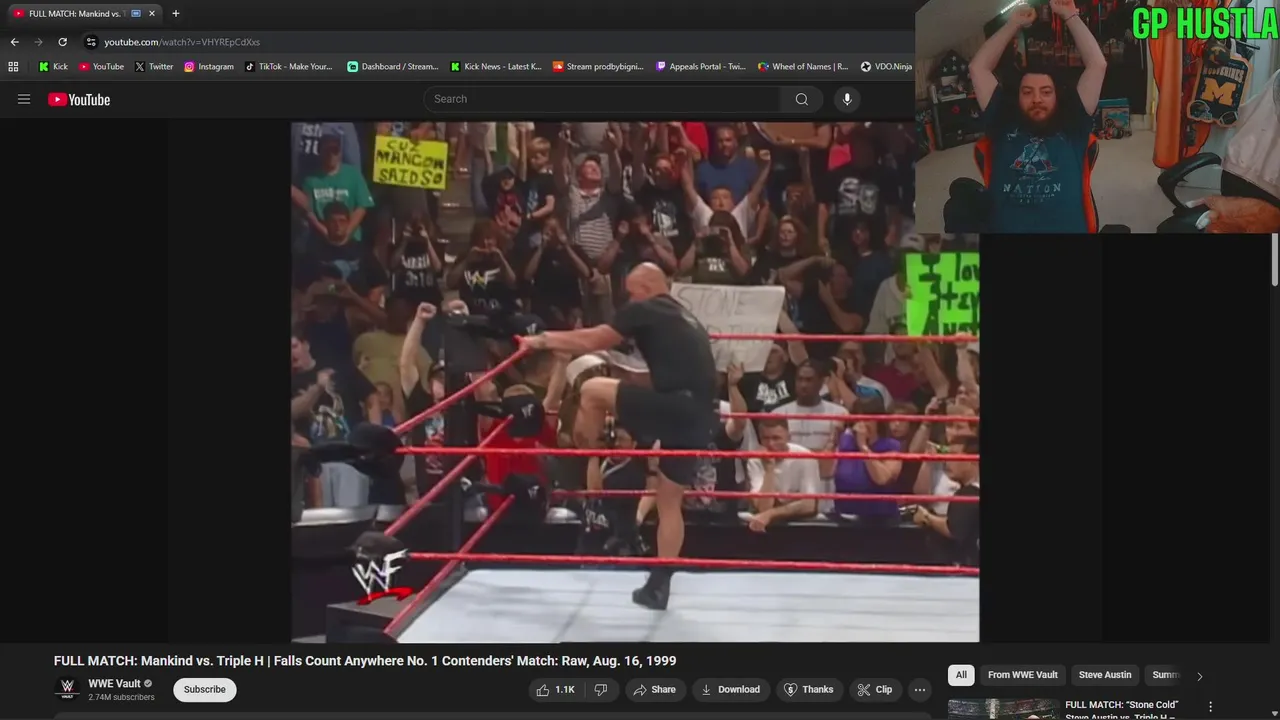
Task: Open the Twitter bookmark
Action: point(154,67)
